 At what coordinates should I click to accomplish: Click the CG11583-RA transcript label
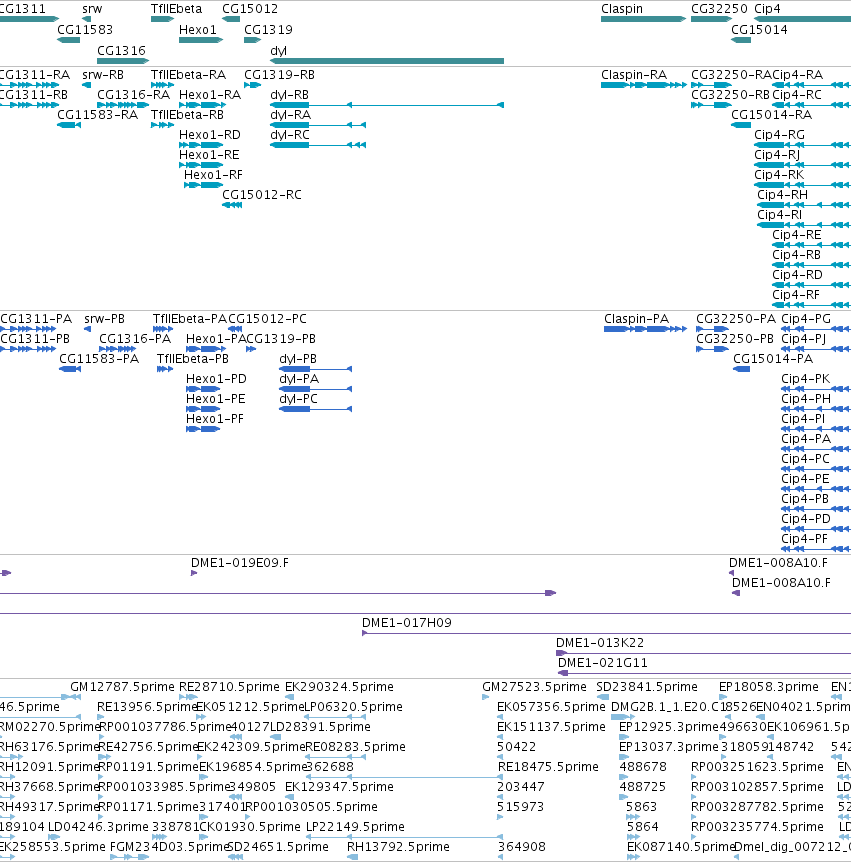[98, 115]
